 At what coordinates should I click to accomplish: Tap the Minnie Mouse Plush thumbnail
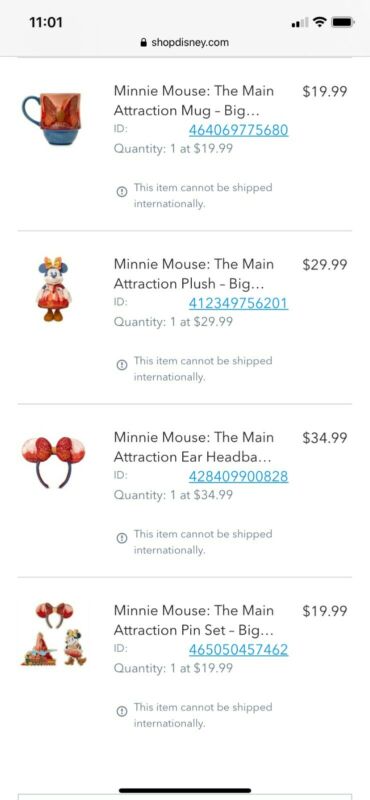coord(54,289)
